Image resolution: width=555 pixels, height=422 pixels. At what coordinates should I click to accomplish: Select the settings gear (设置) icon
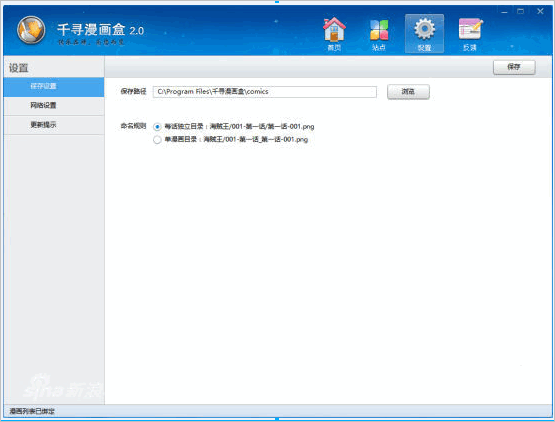point(424,34)
